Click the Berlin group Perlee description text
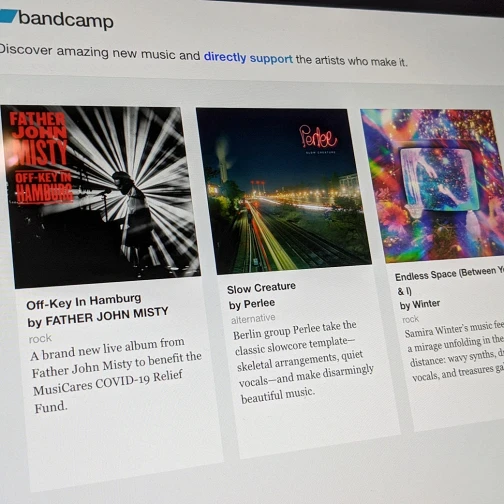Image resolution: width=504 pixels, height=504 pixels. point(303,362)
